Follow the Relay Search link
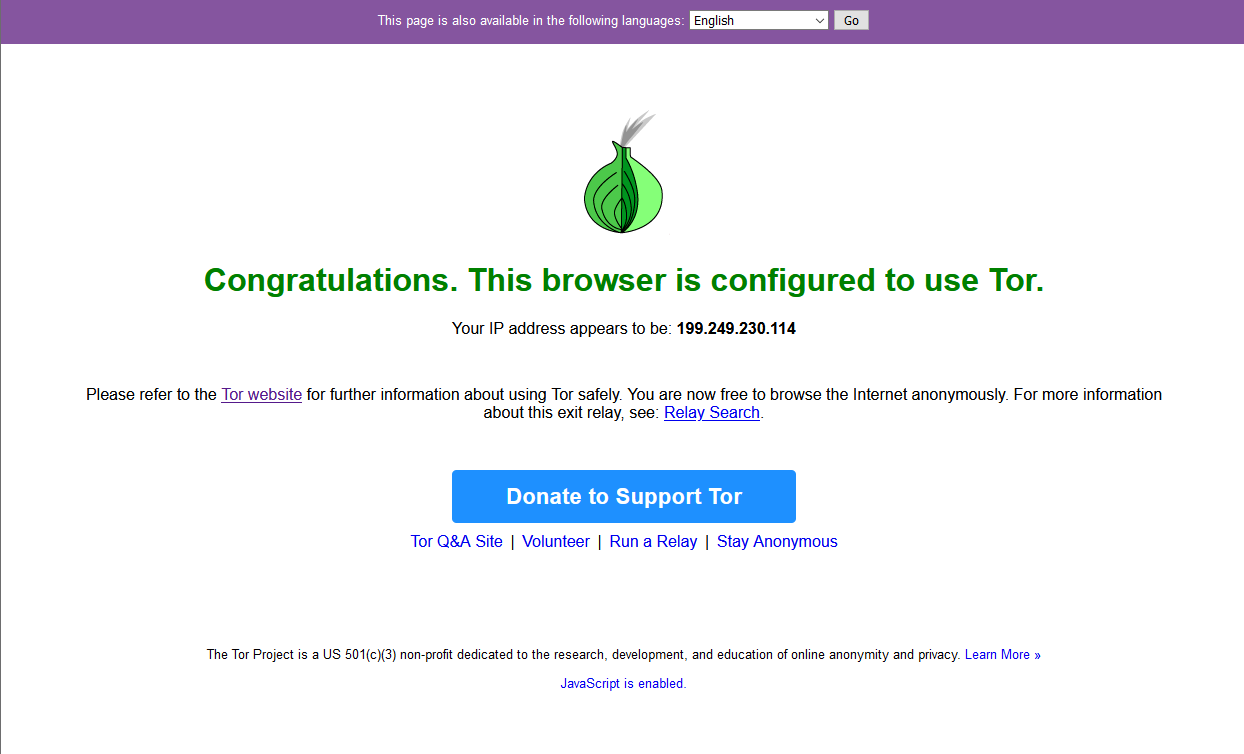This screenshot has height=754, width=1244. click(x=712, y=412)
